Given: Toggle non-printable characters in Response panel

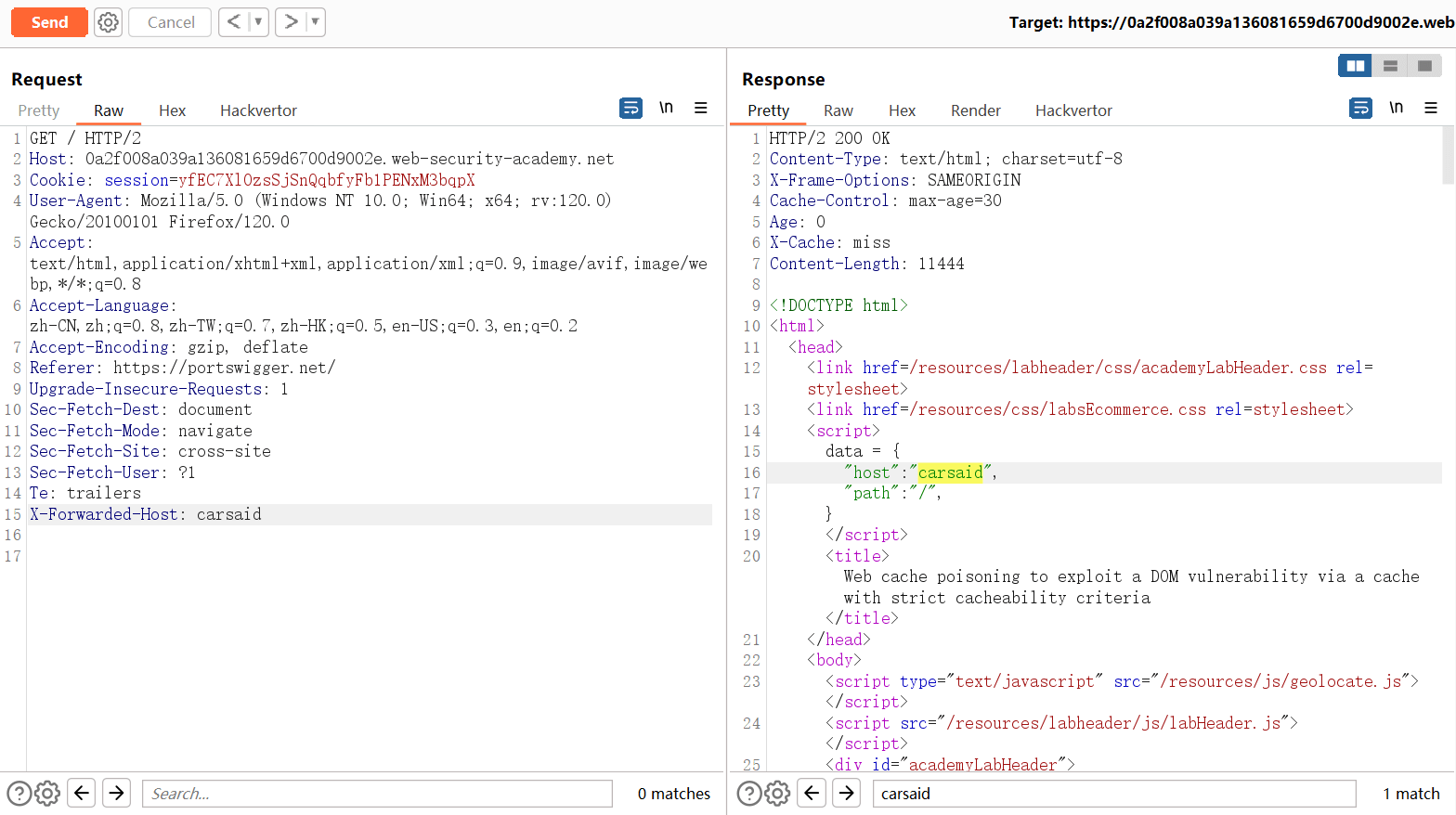Looking at the screenshot, I should click(1396, 109).
